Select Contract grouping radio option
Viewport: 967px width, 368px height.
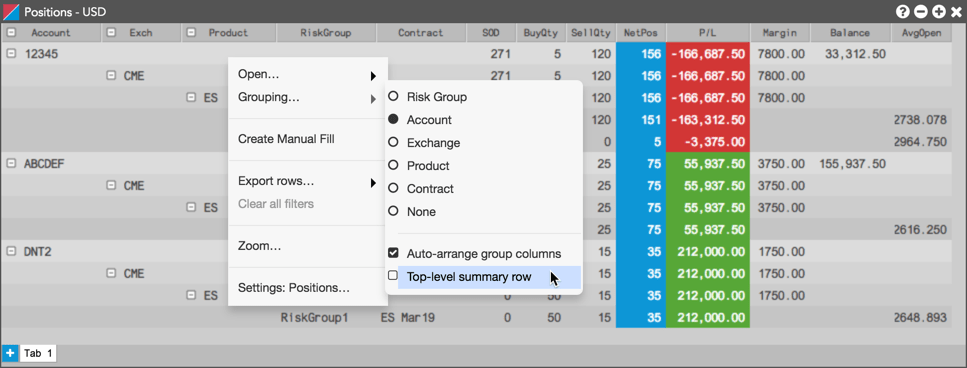[393, 189]
